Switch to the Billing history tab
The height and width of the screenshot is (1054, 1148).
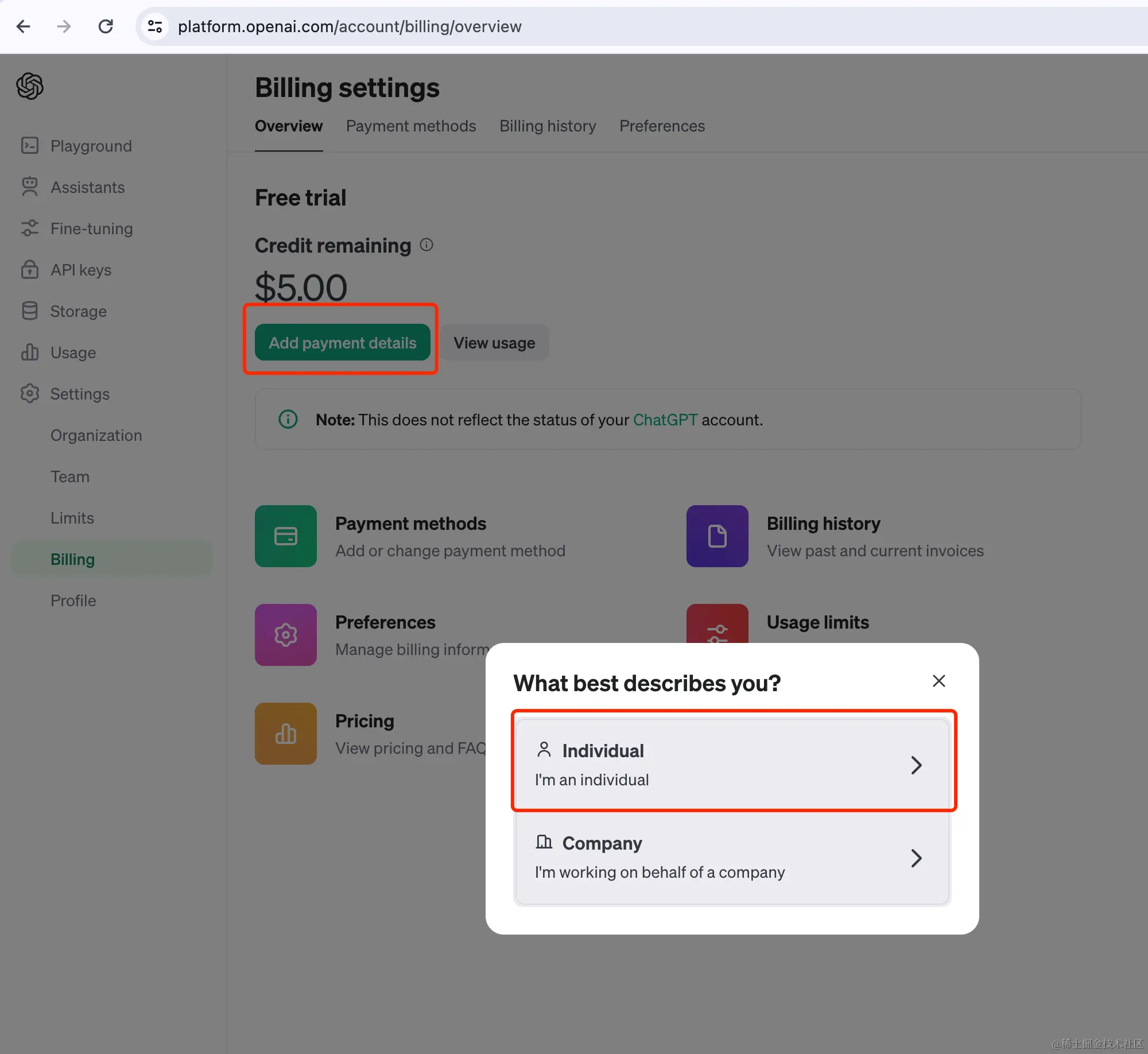pyautogui.click(x=548, y=126)
